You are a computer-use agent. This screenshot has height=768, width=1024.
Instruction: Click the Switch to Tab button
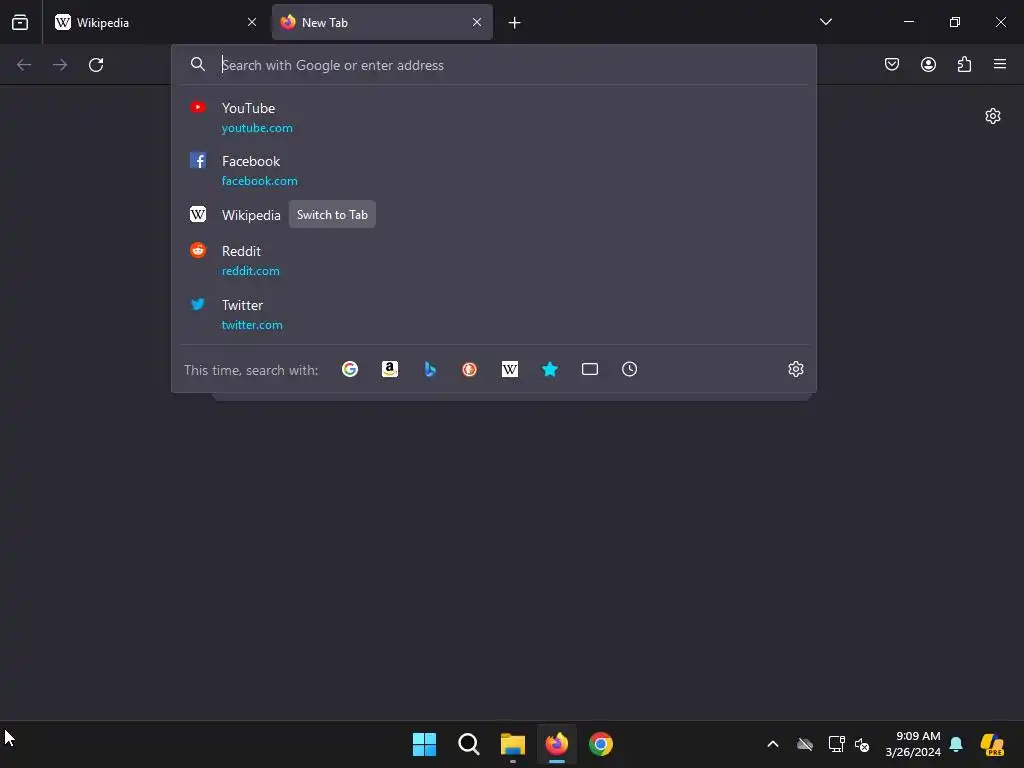pyautogui.click(x=332, y=215)
